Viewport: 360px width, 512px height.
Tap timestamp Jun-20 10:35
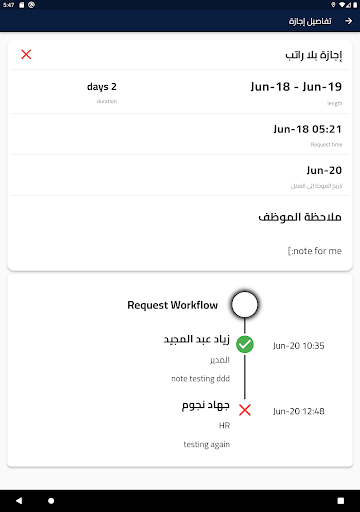point(299,346)
